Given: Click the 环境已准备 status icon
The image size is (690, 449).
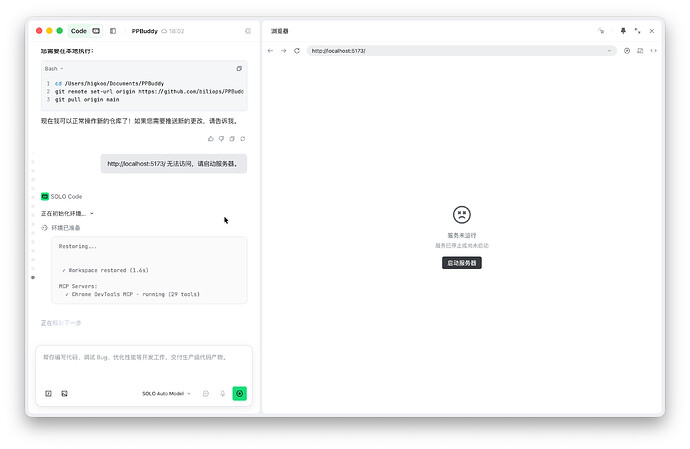Looking at the screenshot, I should (44, 228).
